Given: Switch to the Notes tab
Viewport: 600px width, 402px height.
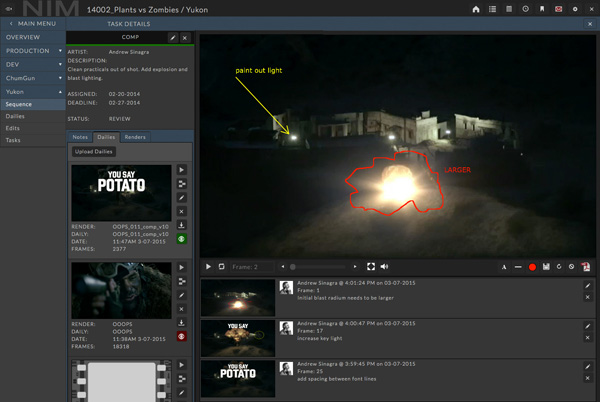Looking at the screenshot, I should [80, 137].
